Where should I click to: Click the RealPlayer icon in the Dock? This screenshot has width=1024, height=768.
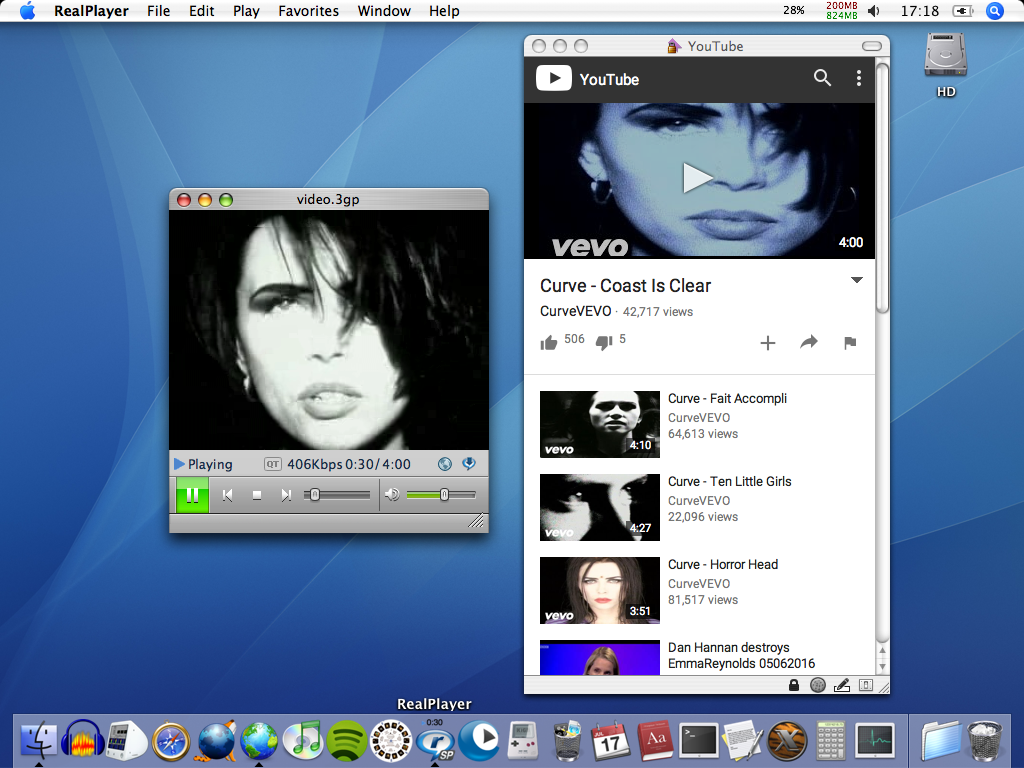click(x=436, y=742)
